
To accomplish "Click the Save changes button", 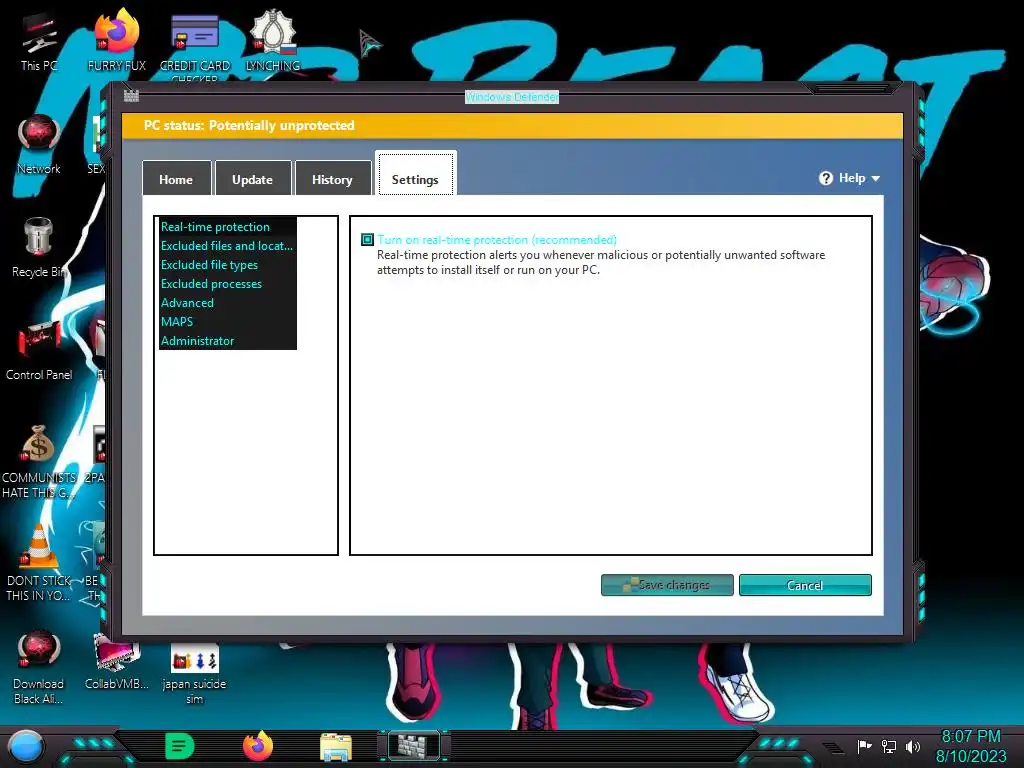I will (667, 584).
